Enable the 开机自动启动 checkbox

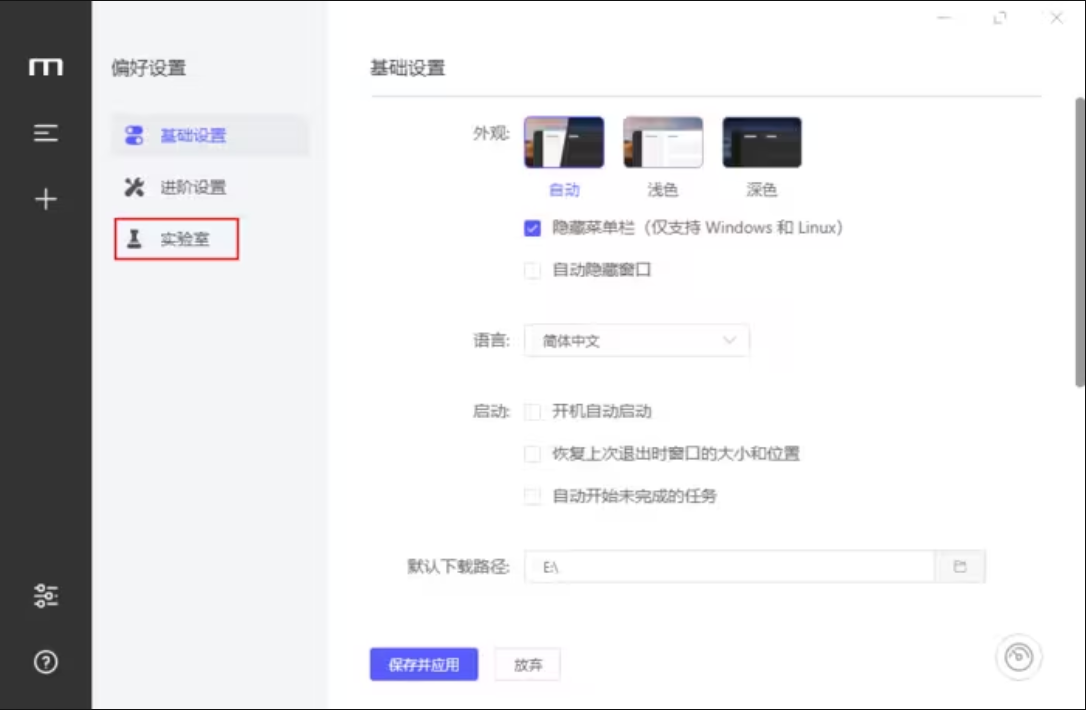point(532,411)
